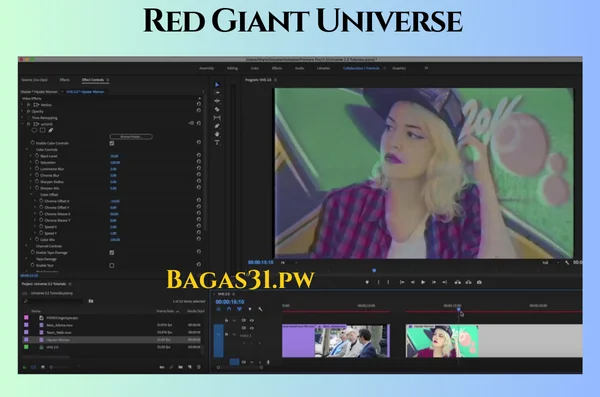The height and width of the screenshot is (397, 600).
Task: Toggle Snap in the timeline
Action: 229,309
